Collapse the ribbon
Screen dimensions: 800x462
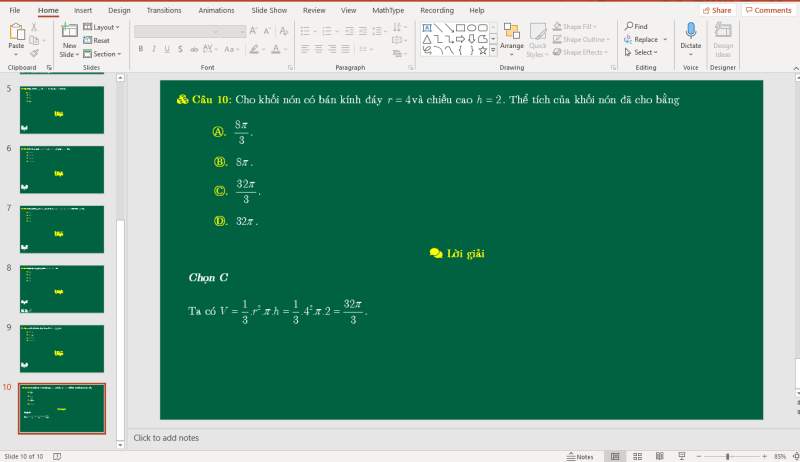tap(796, 68)
